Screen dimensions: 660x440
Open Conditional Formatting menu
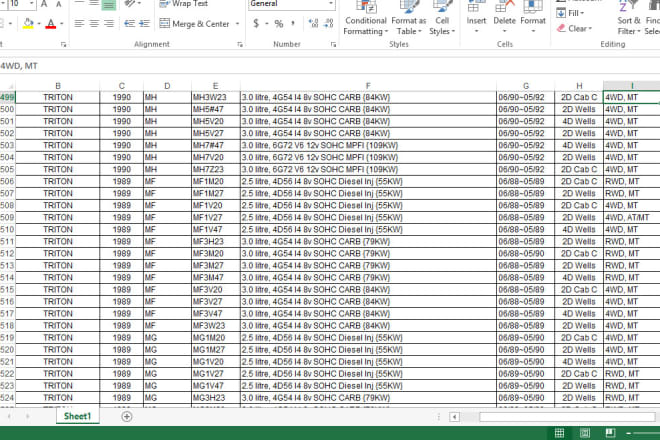(x=365, y=19)
